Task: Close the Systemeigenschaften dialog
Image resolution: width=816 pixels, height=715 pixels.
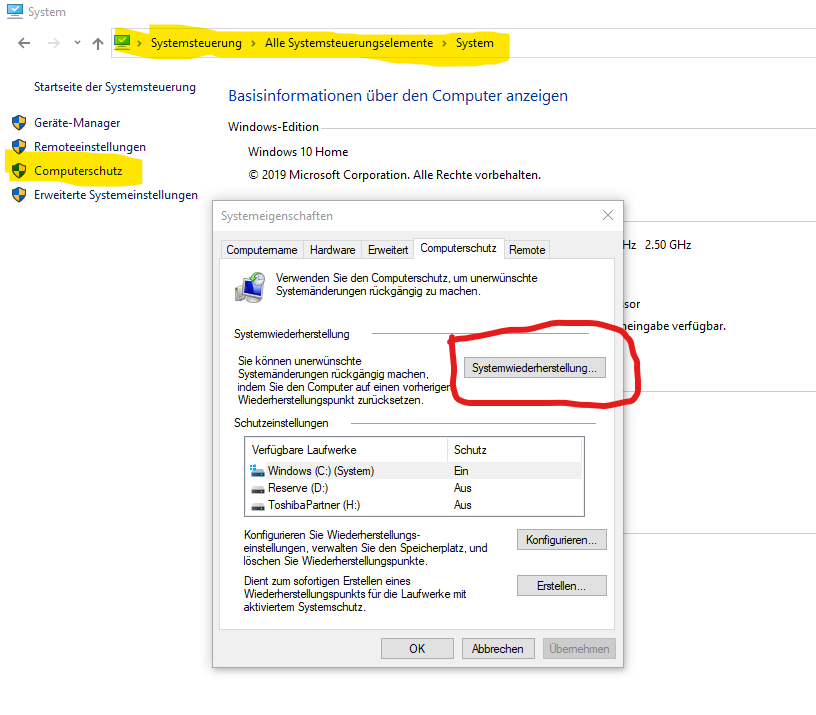Action: coord(608,215)
